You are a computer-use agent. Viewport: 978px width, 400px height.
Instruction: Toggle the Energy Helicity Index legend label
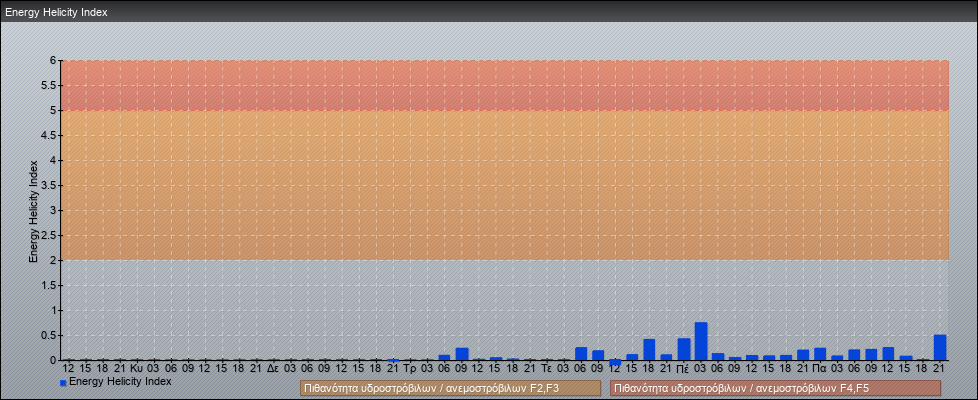coord(120,381)
